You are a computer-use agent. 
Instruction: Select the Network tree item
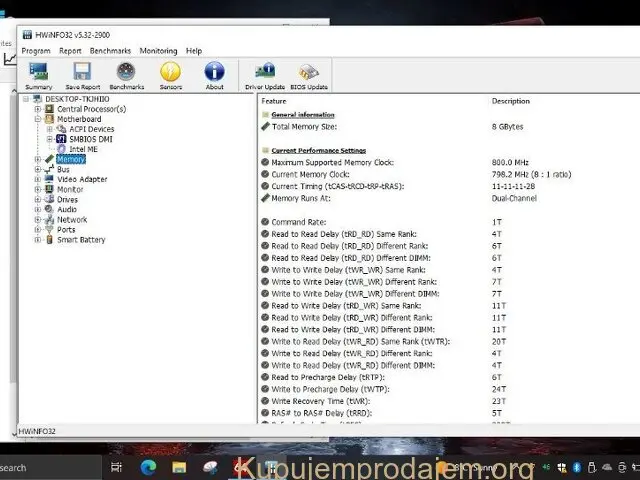click(71, 220)
